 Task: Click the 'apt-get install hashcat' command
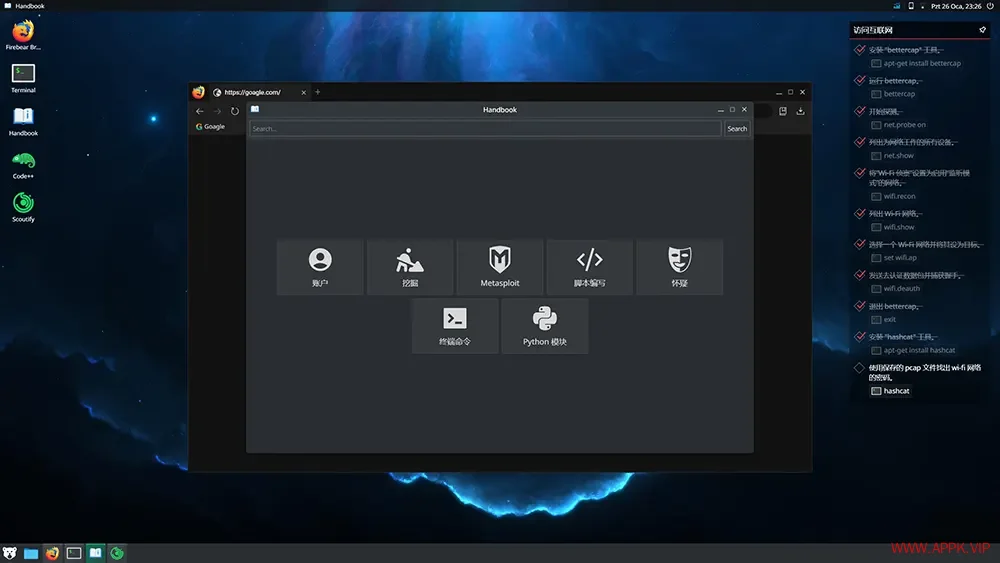[x=913, y=350]
